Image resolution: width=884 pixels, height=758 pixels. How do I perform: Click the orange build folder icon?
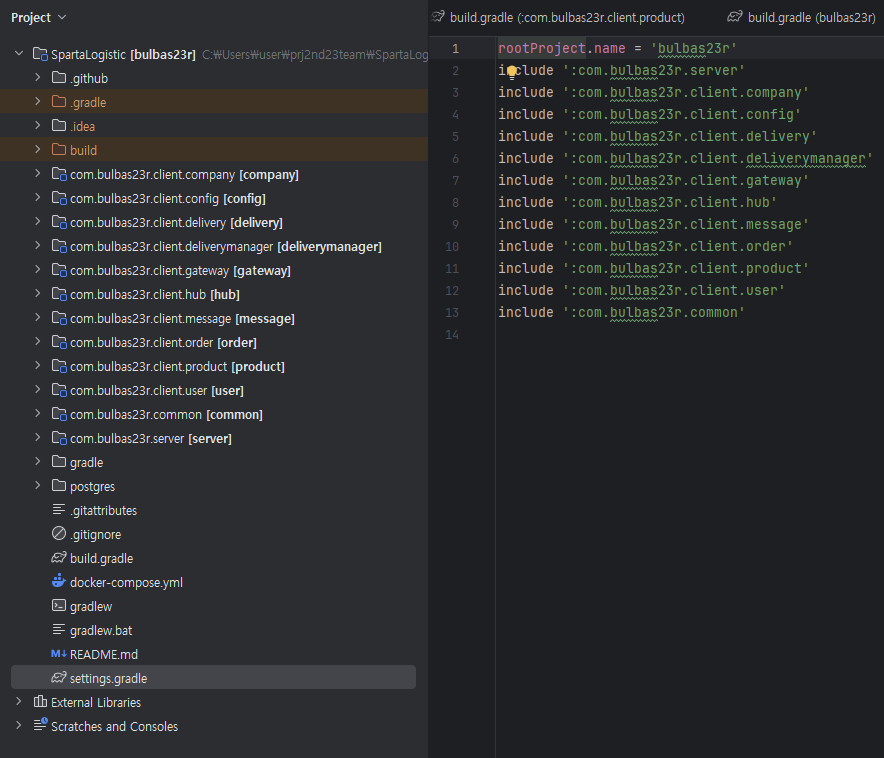[x=59, y=149]
